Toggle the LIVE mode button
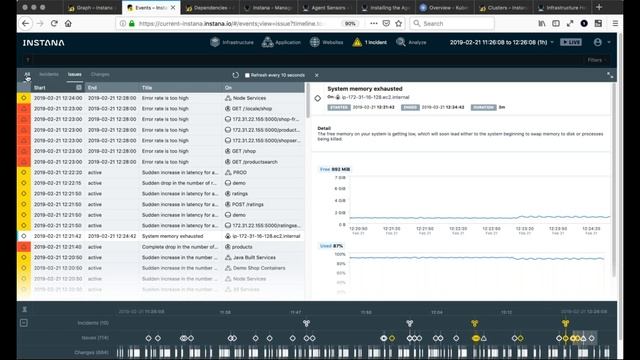 [x=571, y=42]
